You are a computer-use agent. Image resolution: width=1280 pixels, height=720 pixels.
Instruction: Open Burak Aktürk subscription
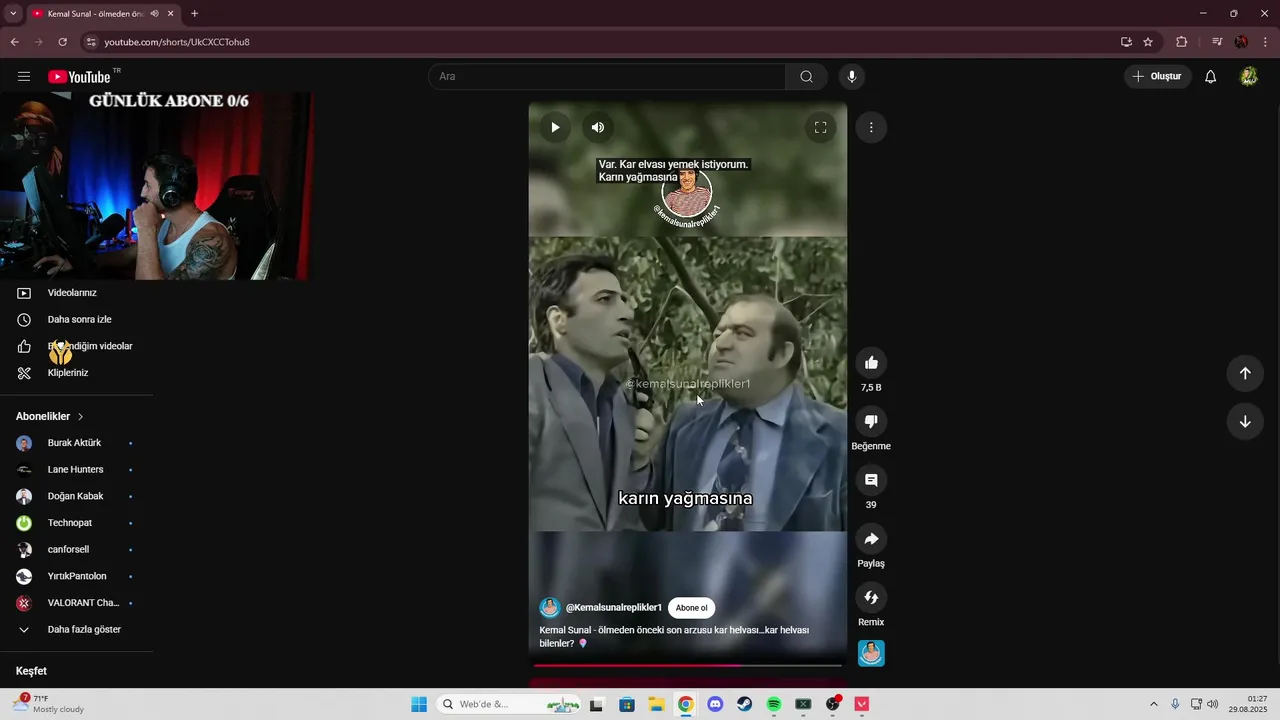point(76,443)
